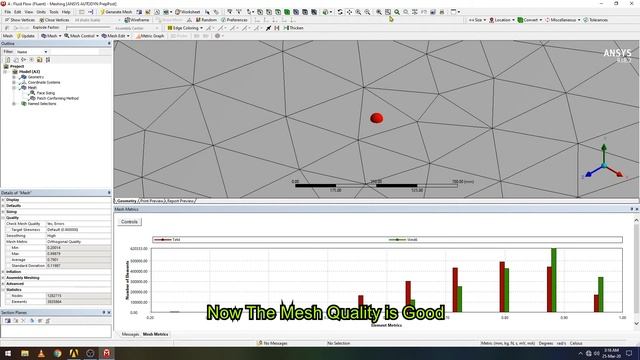Open the Location dropdown
Viewport: 640px width, 360px height.
502,20
